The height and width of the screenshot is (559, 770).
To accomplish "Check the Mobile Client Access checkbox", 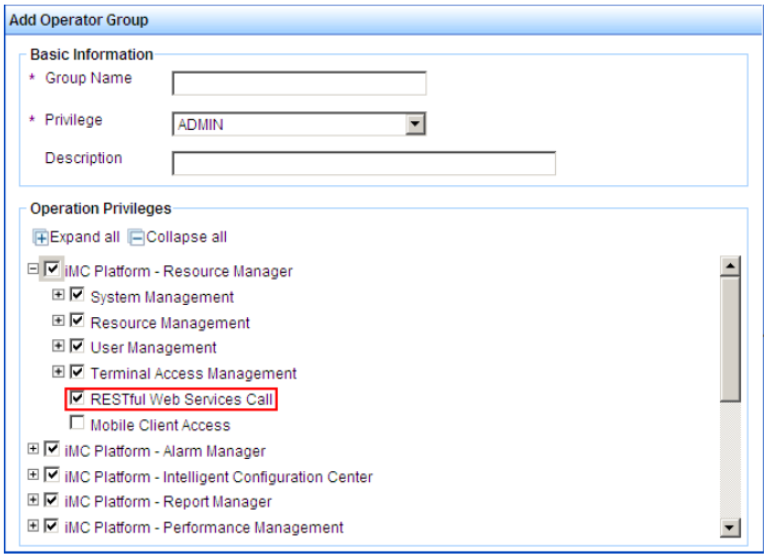I will point(77,422).
